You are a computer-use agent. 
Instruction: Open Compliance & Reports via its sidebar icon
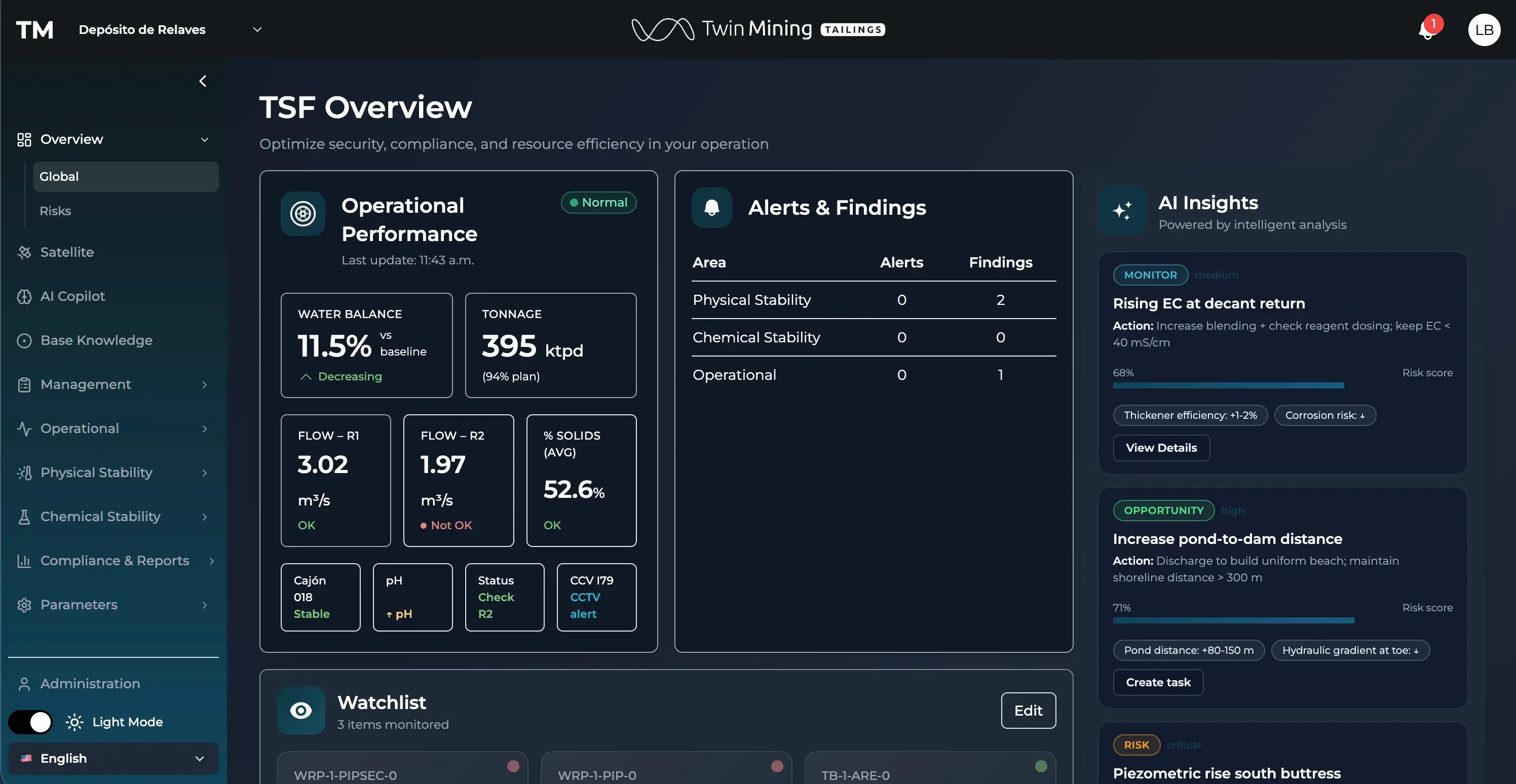pos(23,560)
